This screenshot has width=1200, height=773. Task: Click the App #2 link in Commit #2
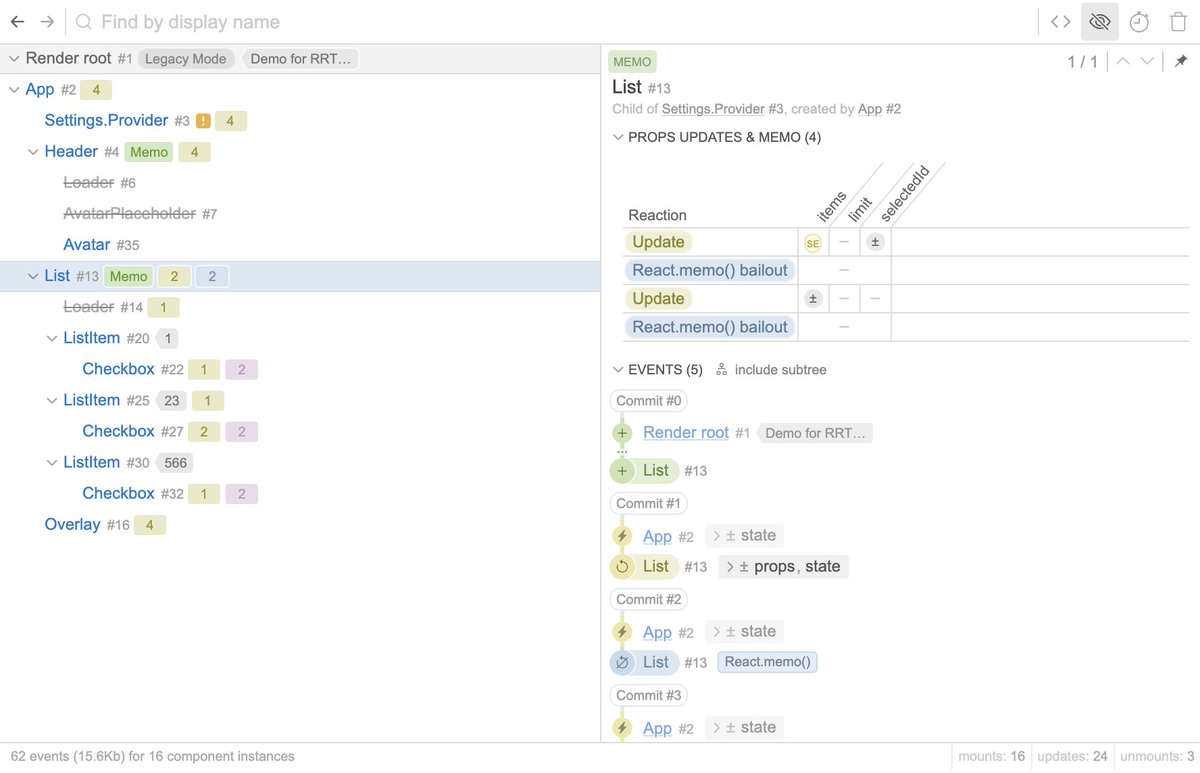657,631
